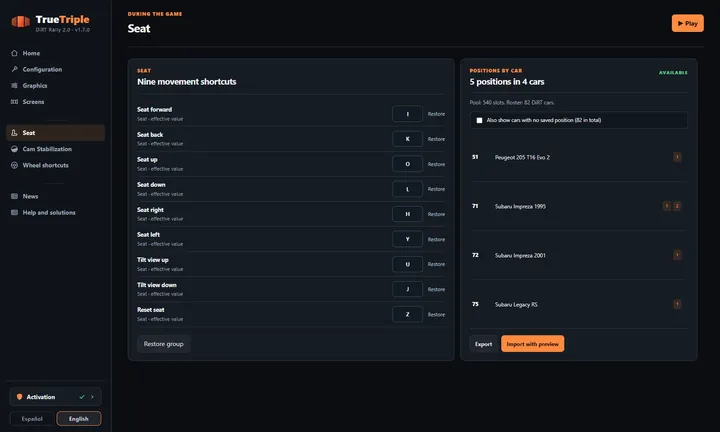Click the Reset seat key field Z

point(407,314)
